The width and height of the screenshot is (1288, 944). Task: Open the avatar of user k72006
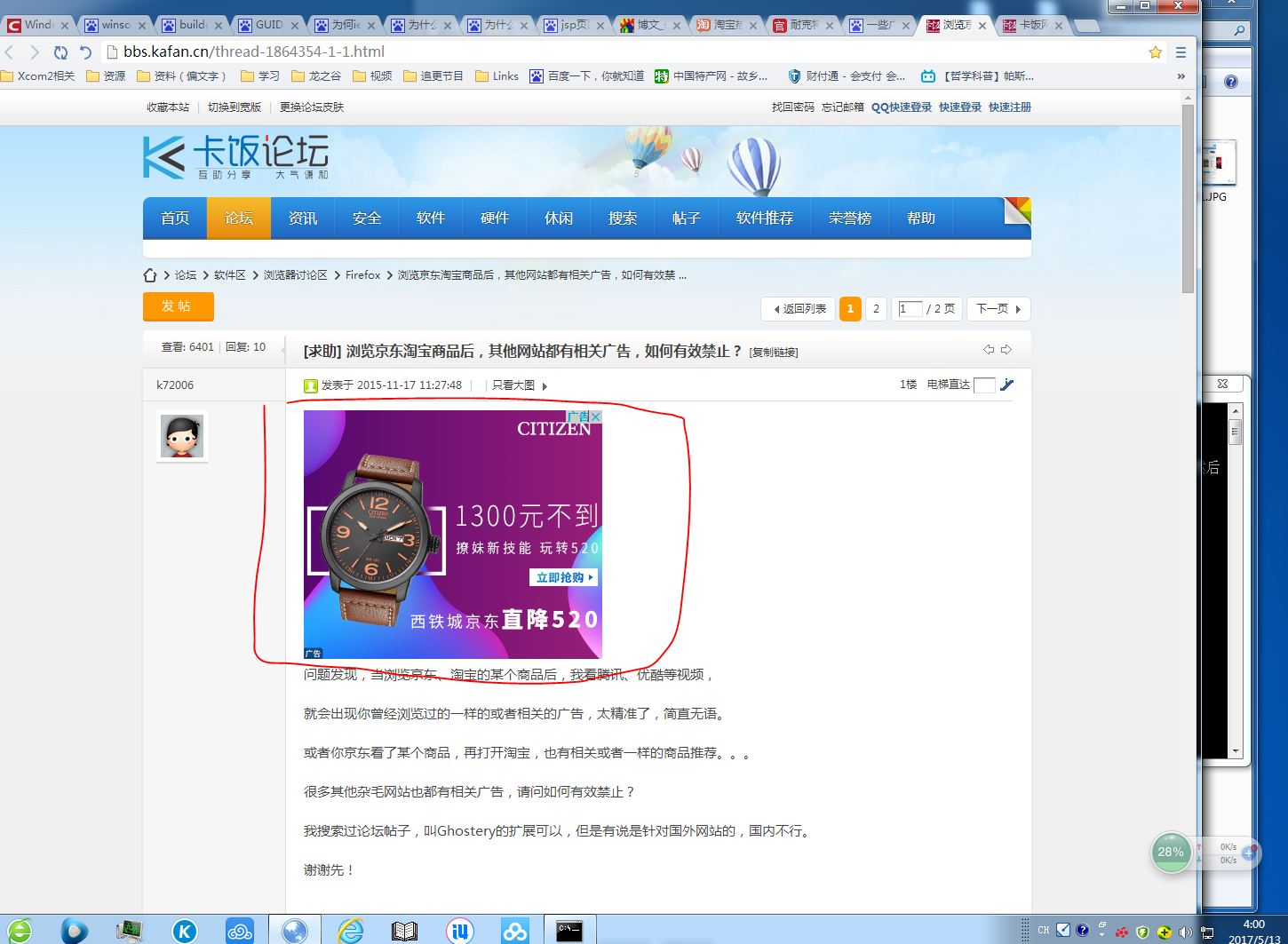182,436
